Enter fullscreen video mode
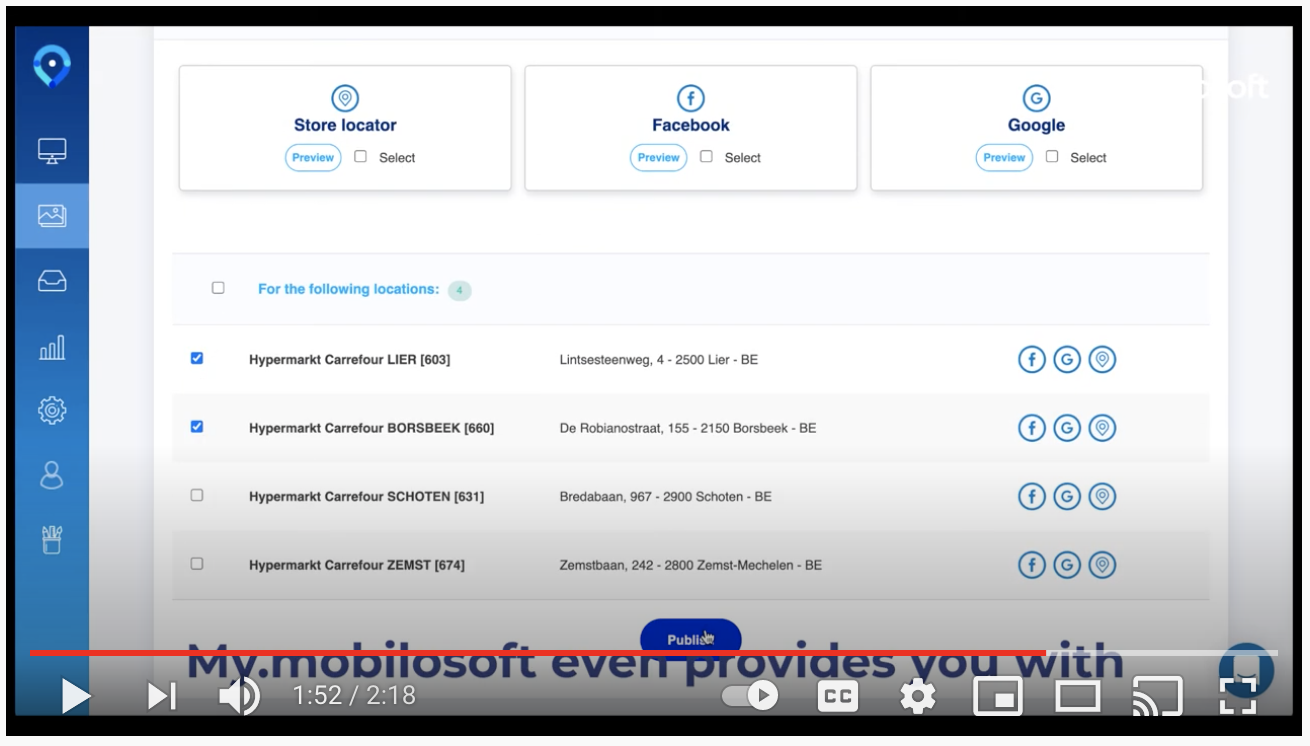This screenshot has height=746, width=1310. click(1238, 696)
